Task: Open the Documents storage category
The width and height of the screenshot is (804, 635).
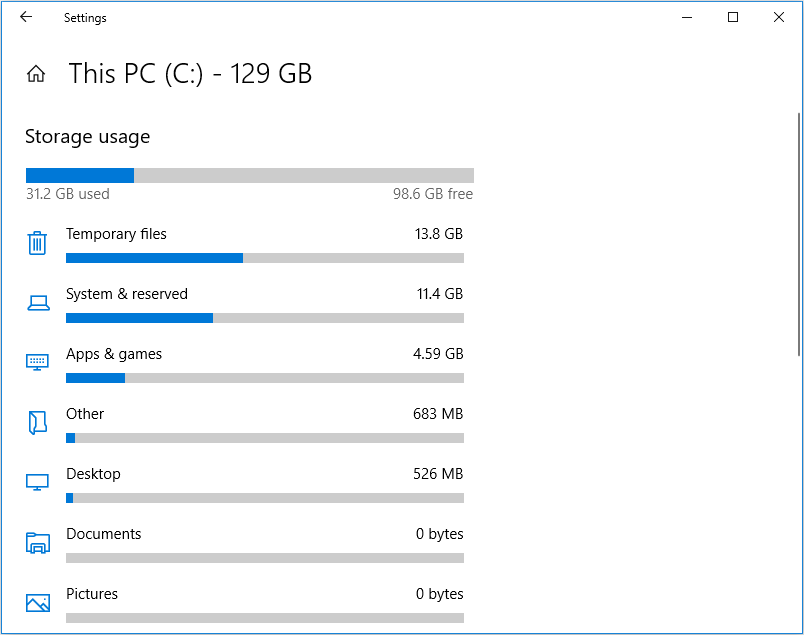Action: click(104, 534)
